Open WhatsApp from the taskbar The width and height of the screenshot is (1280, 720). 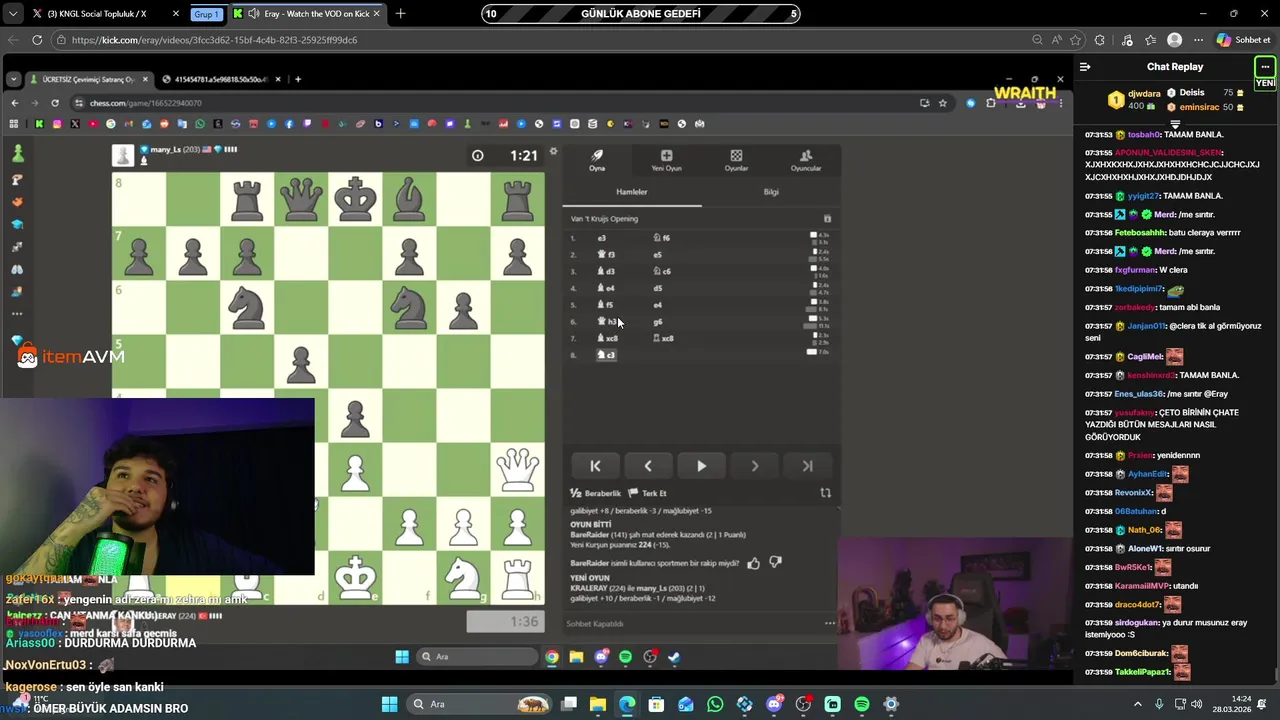click(715, 704)
